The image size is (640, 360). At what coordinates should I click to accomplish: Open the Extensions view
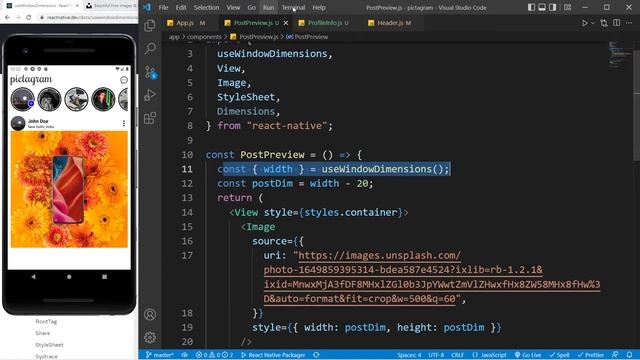coord(150,118)
